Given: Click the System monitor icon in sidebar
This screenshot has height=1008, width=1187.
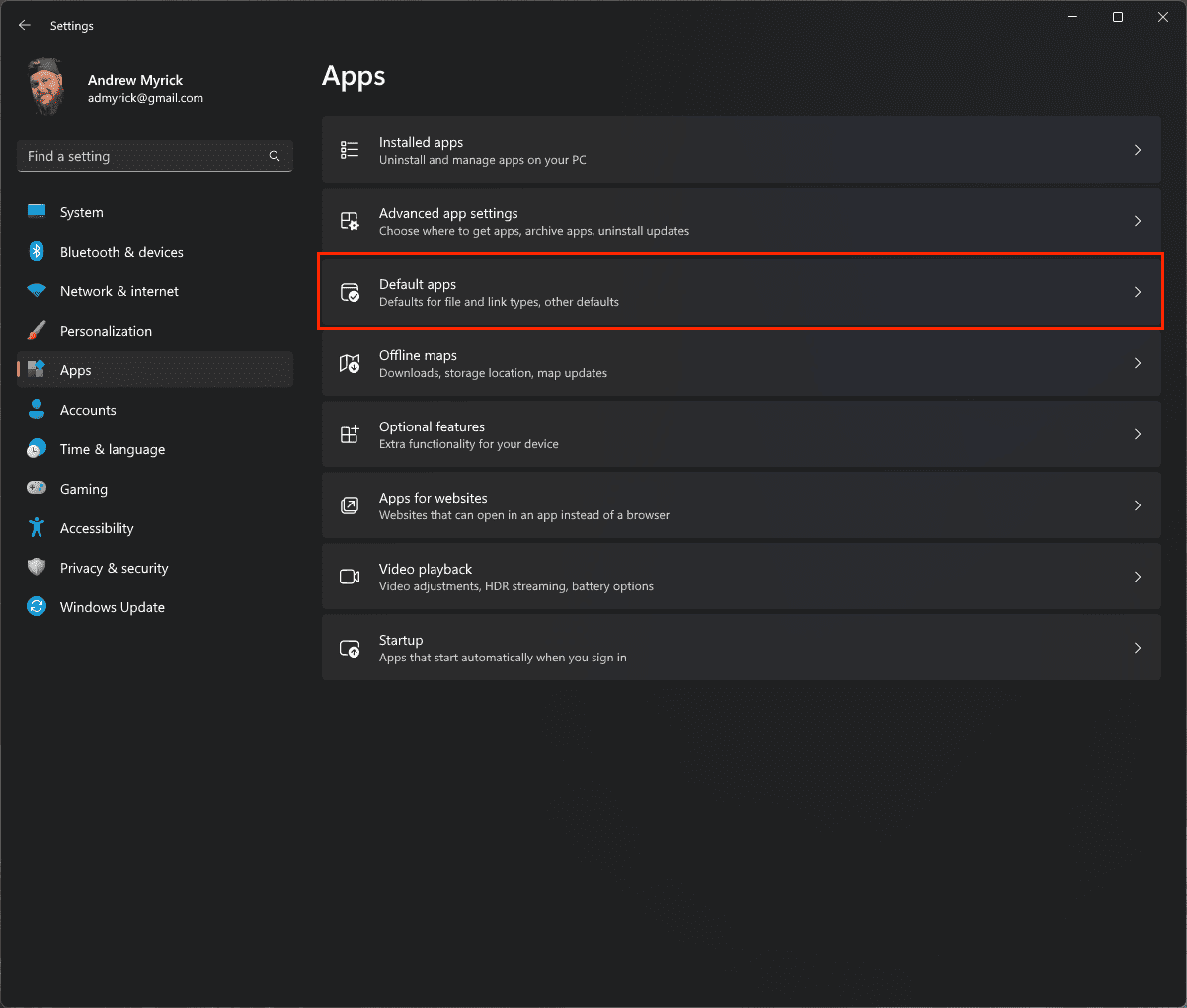Looking at the screenshot, I should (37, 211).
